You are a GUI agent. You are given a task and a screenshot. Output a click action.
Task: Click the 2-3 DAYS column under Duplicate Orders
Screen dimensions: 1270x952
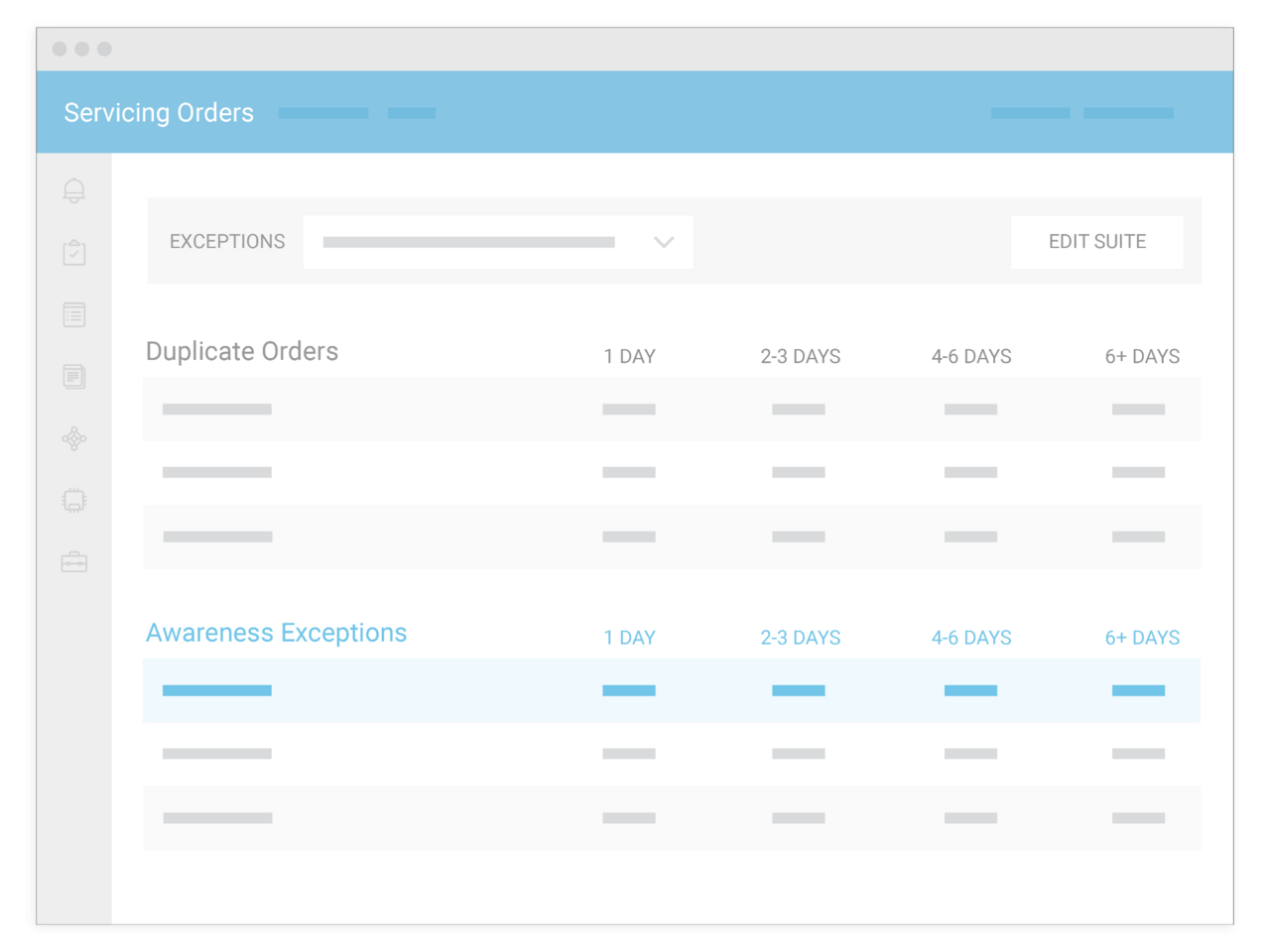(801, 356)
